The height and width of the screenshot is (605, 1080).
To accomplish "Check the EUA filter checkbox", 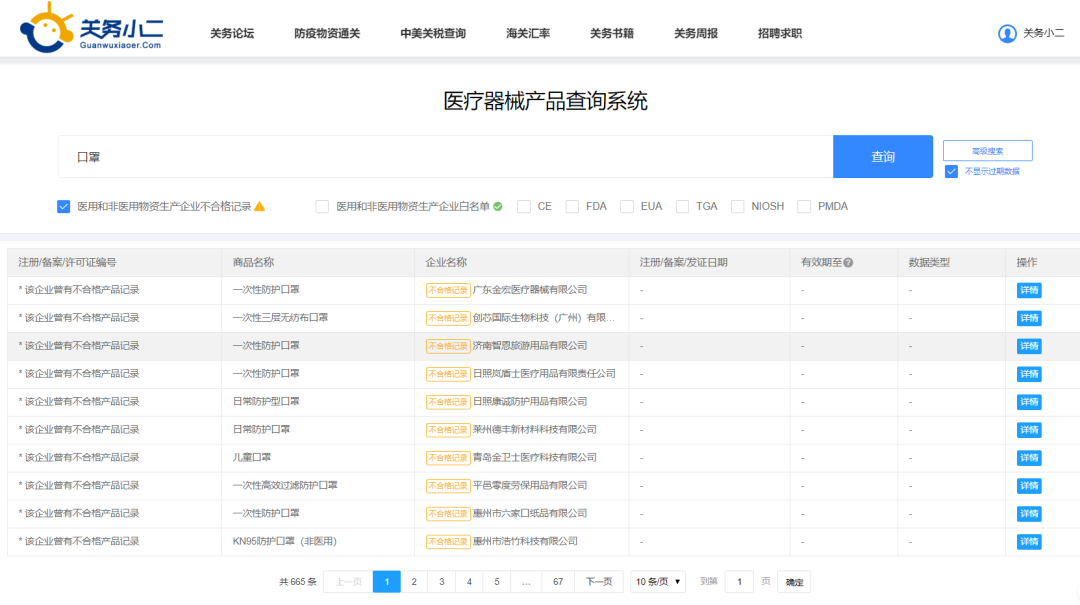I will [x=627, y=206].
